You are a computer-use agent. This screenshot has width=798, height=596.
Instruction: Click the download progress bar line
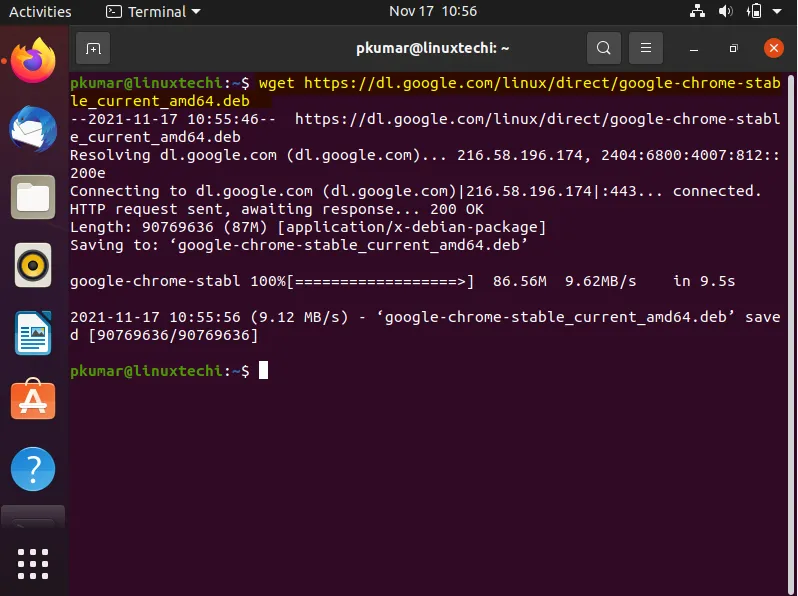coord(403,281)
